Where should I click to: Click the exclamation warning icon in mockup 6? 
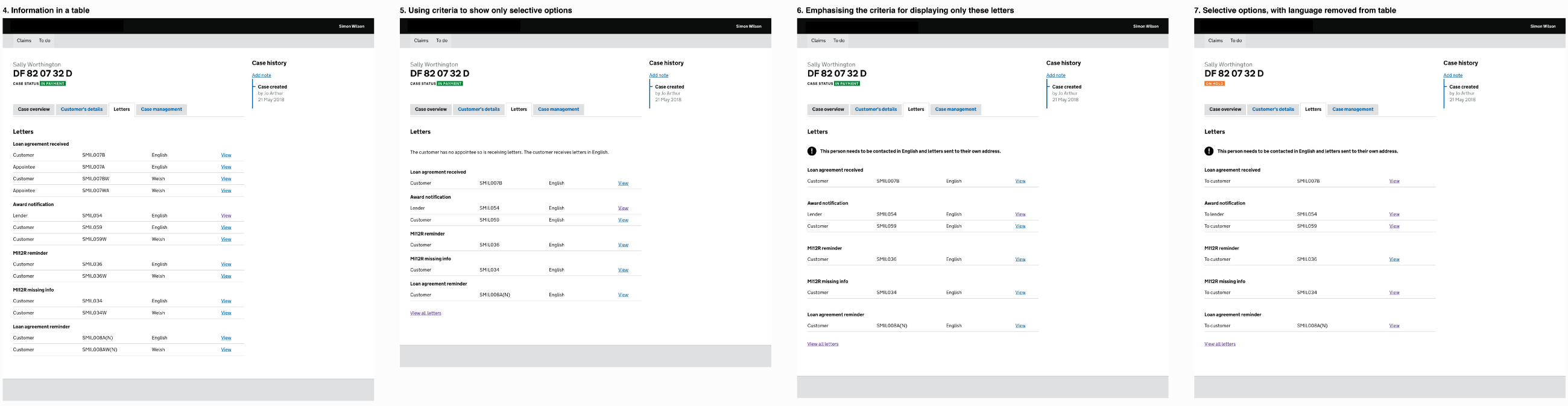811,151
